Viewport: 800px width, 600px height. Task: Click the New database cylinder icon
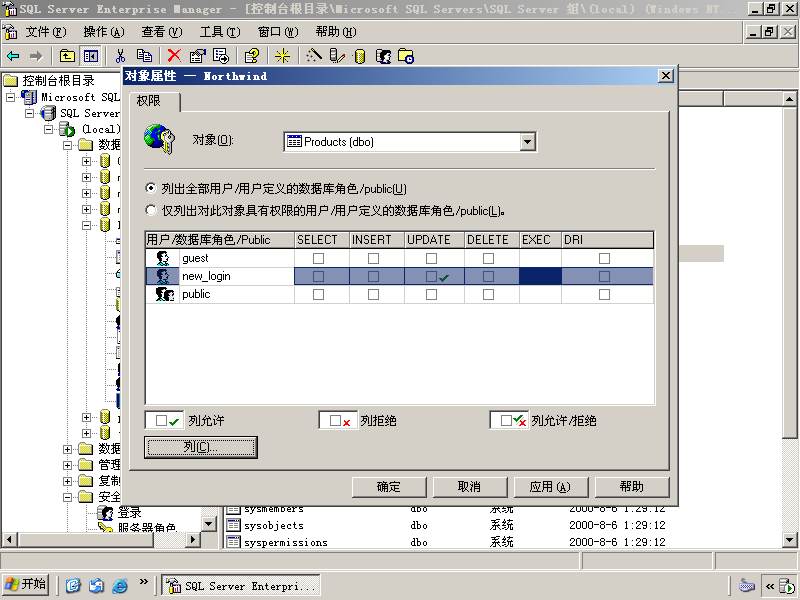pos(360,56)
